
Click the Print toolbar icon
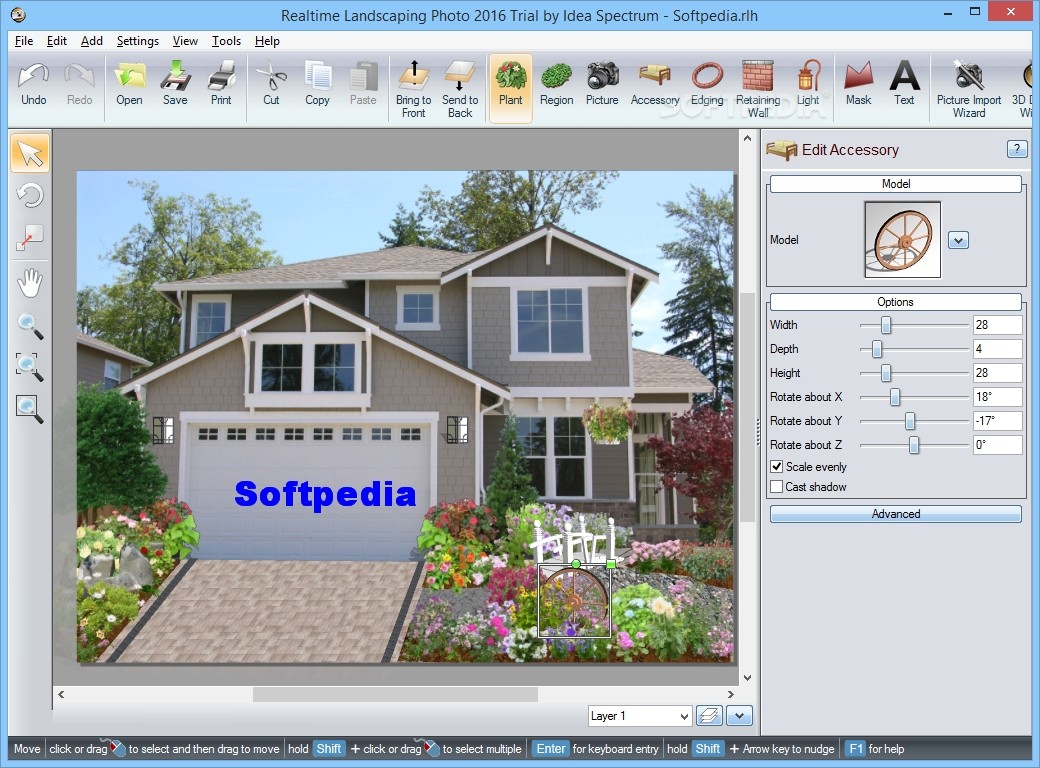[x=221, y=85]
